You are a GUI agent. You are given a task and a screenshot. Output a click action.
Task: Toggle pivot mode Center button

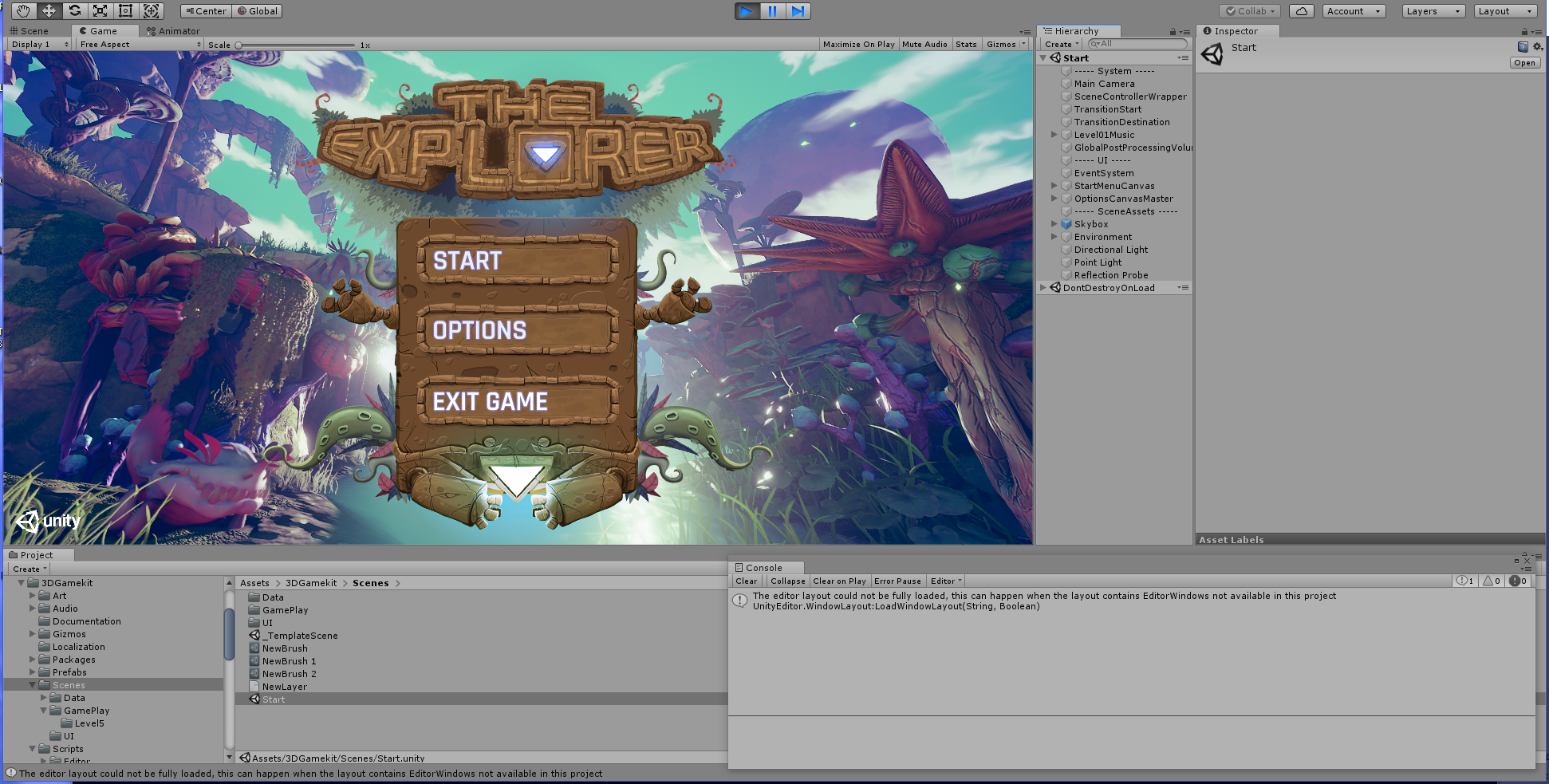click(207, 11)
